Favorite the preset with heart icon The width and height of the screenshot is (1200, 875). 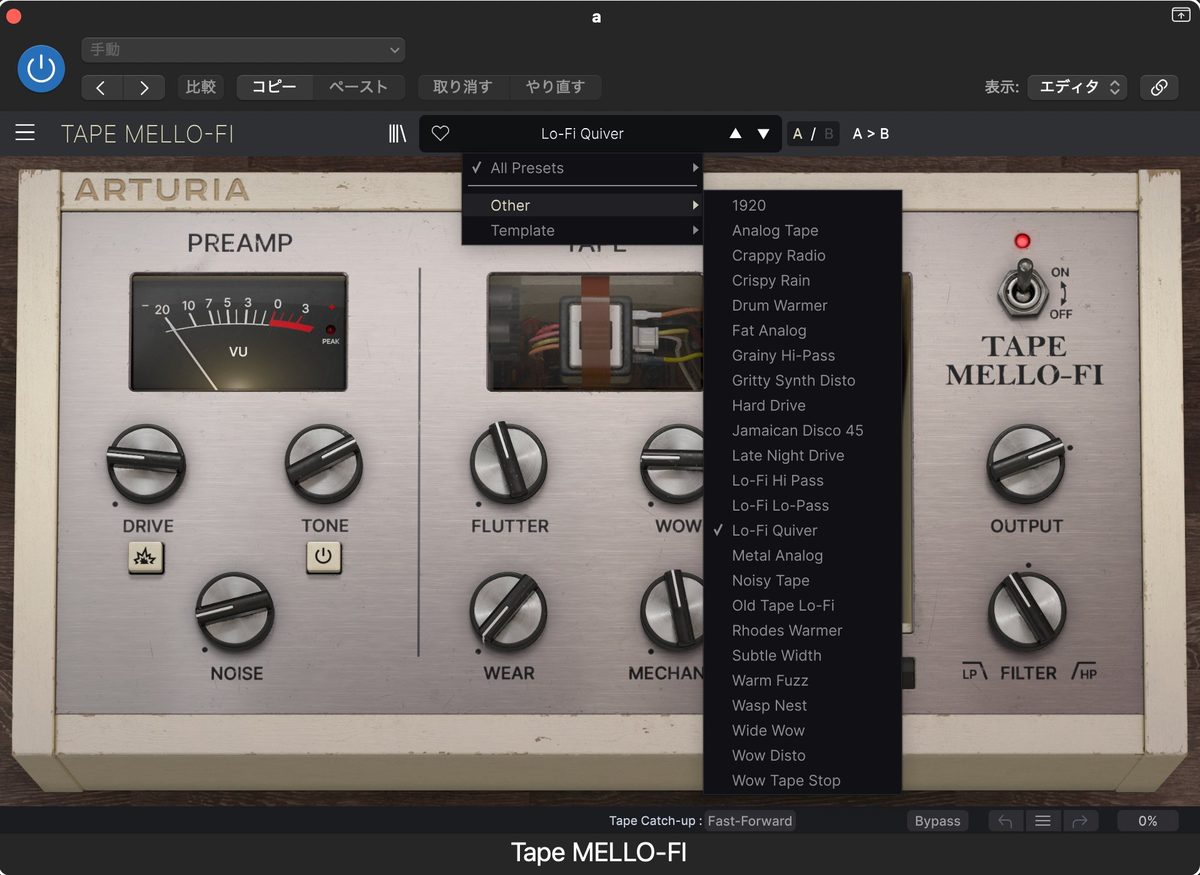440,133
